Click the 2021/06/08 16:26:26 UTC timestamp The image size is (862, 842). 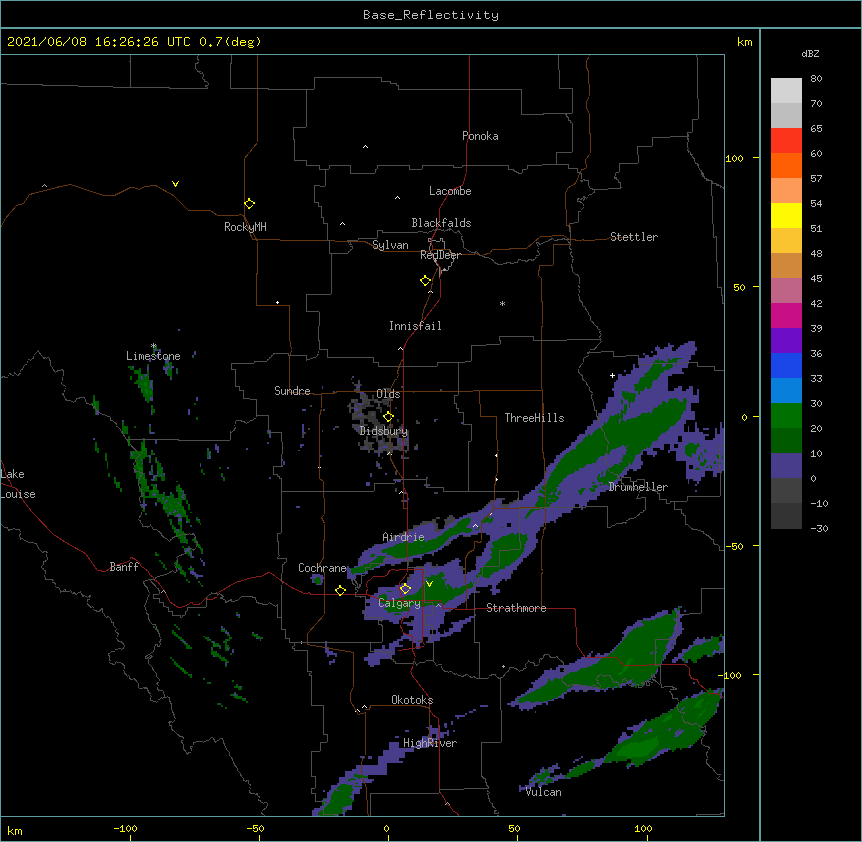[99, 42]
